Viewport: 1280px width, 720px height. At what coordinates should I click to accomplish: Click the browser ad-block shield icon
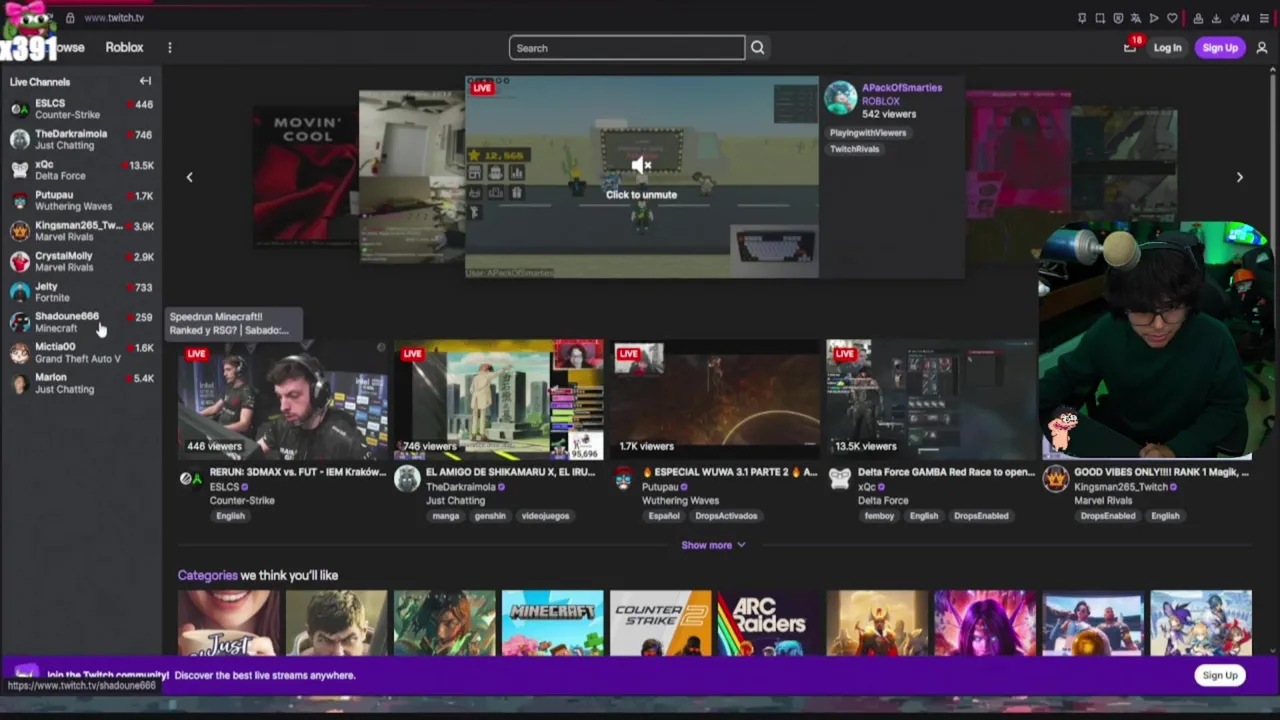pos(1118,18)
